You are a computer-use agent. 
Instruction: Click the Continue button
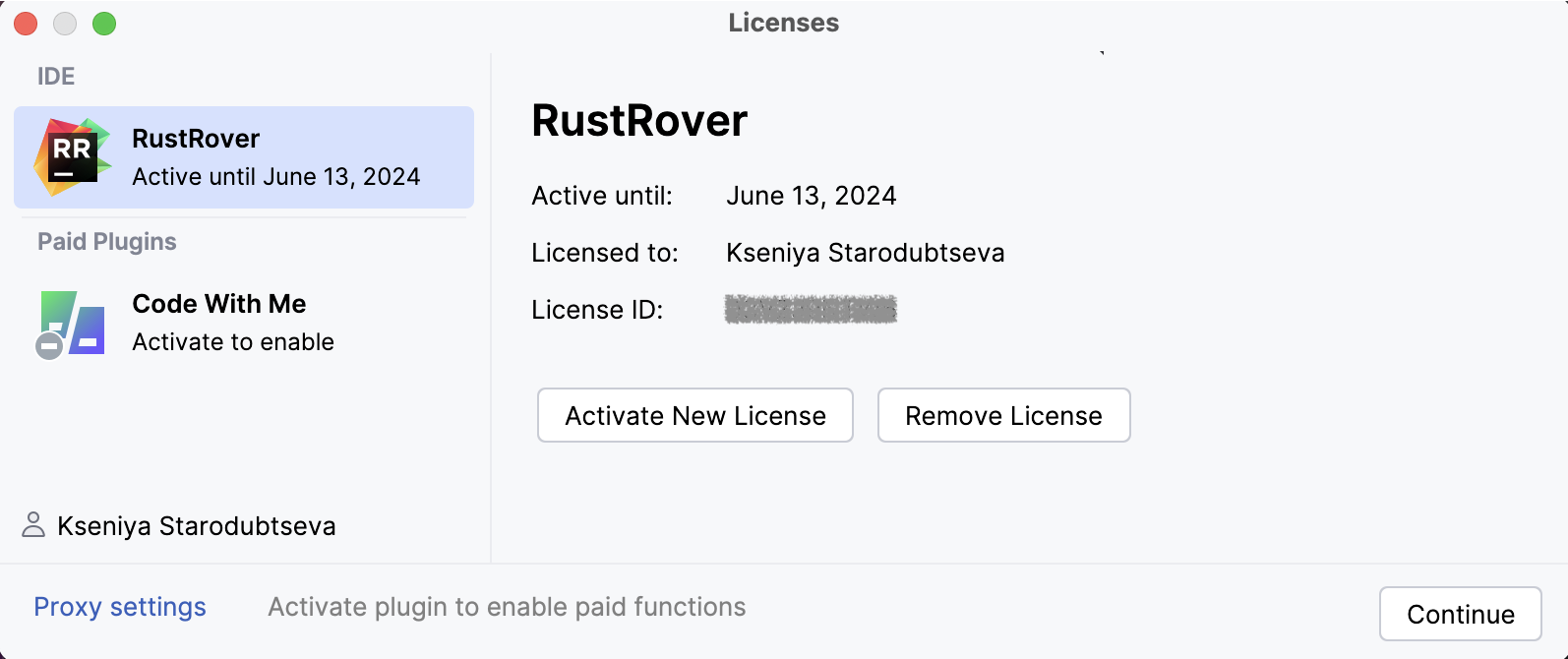pos(1461,614)
